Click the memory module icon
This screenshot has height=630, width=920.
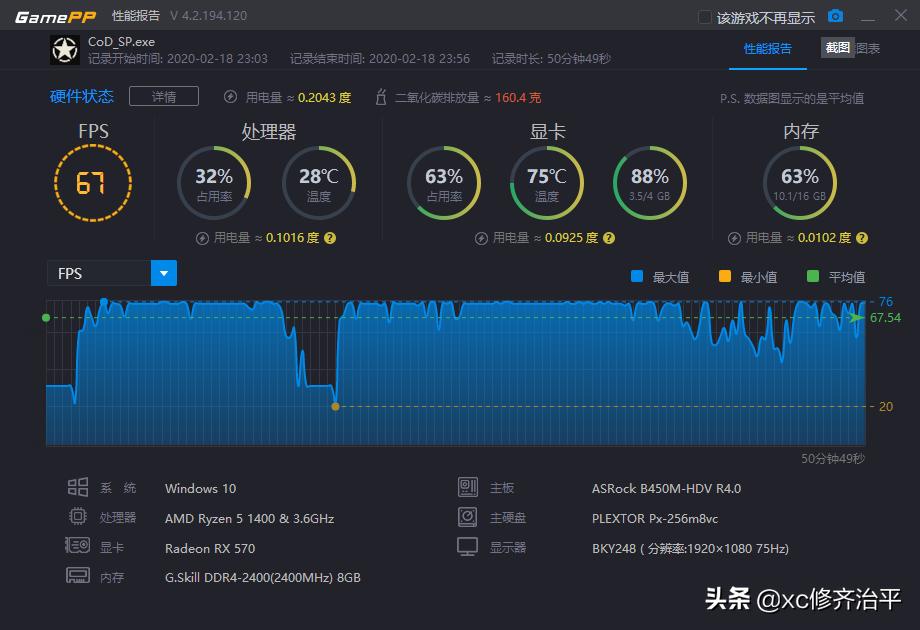[78, 575]
